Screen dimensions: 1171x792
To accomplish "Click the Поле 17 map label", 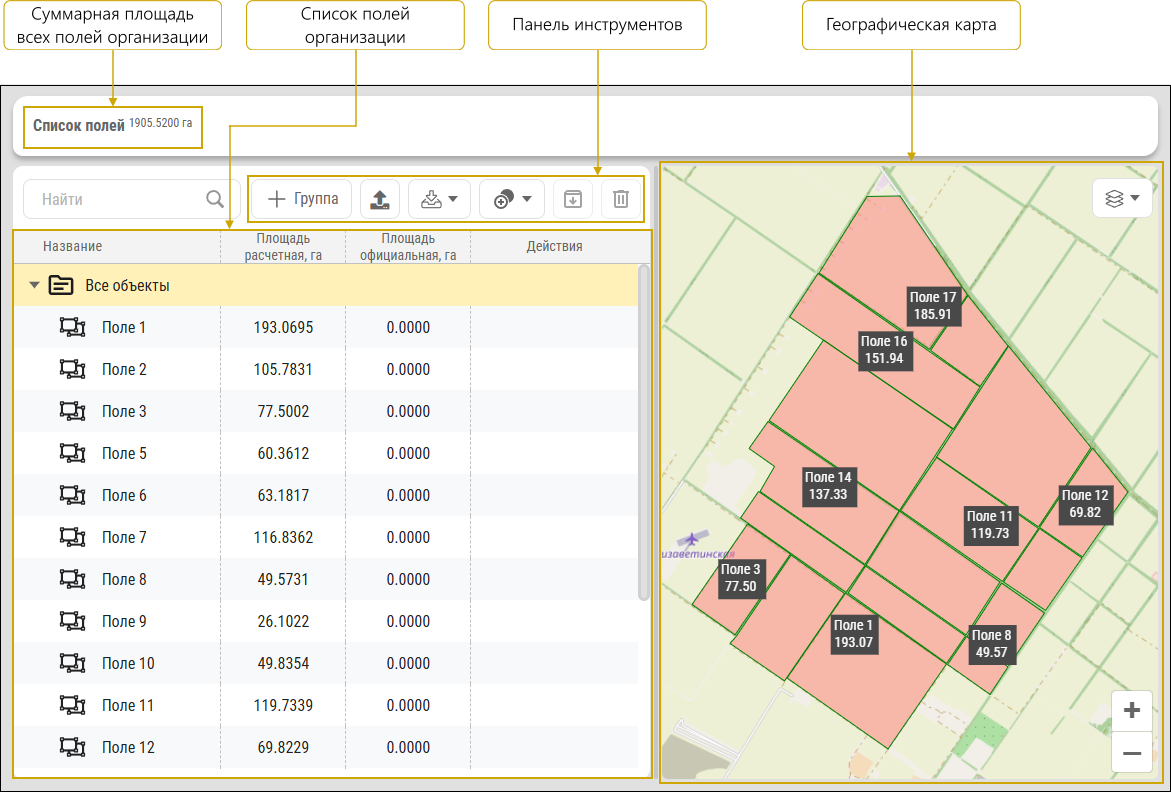I will point(933,306).
